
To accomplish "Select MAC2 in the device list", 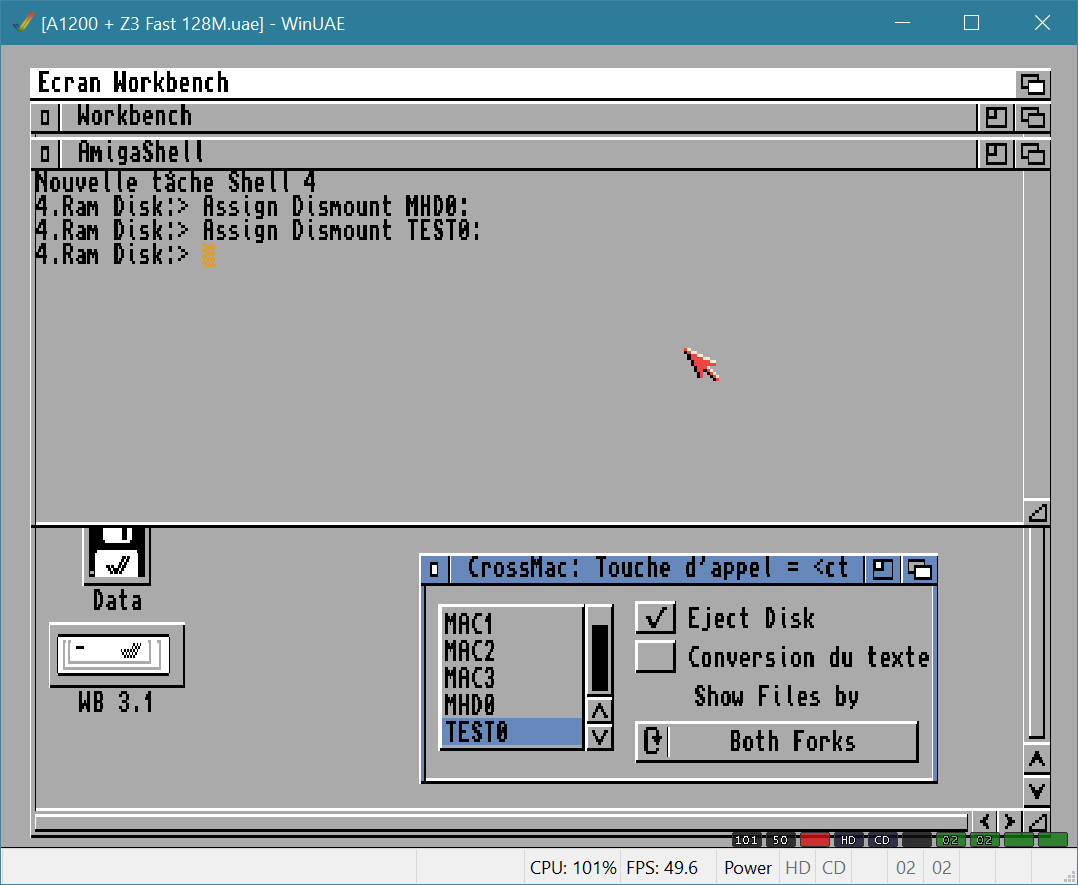I will coord(511,651).
